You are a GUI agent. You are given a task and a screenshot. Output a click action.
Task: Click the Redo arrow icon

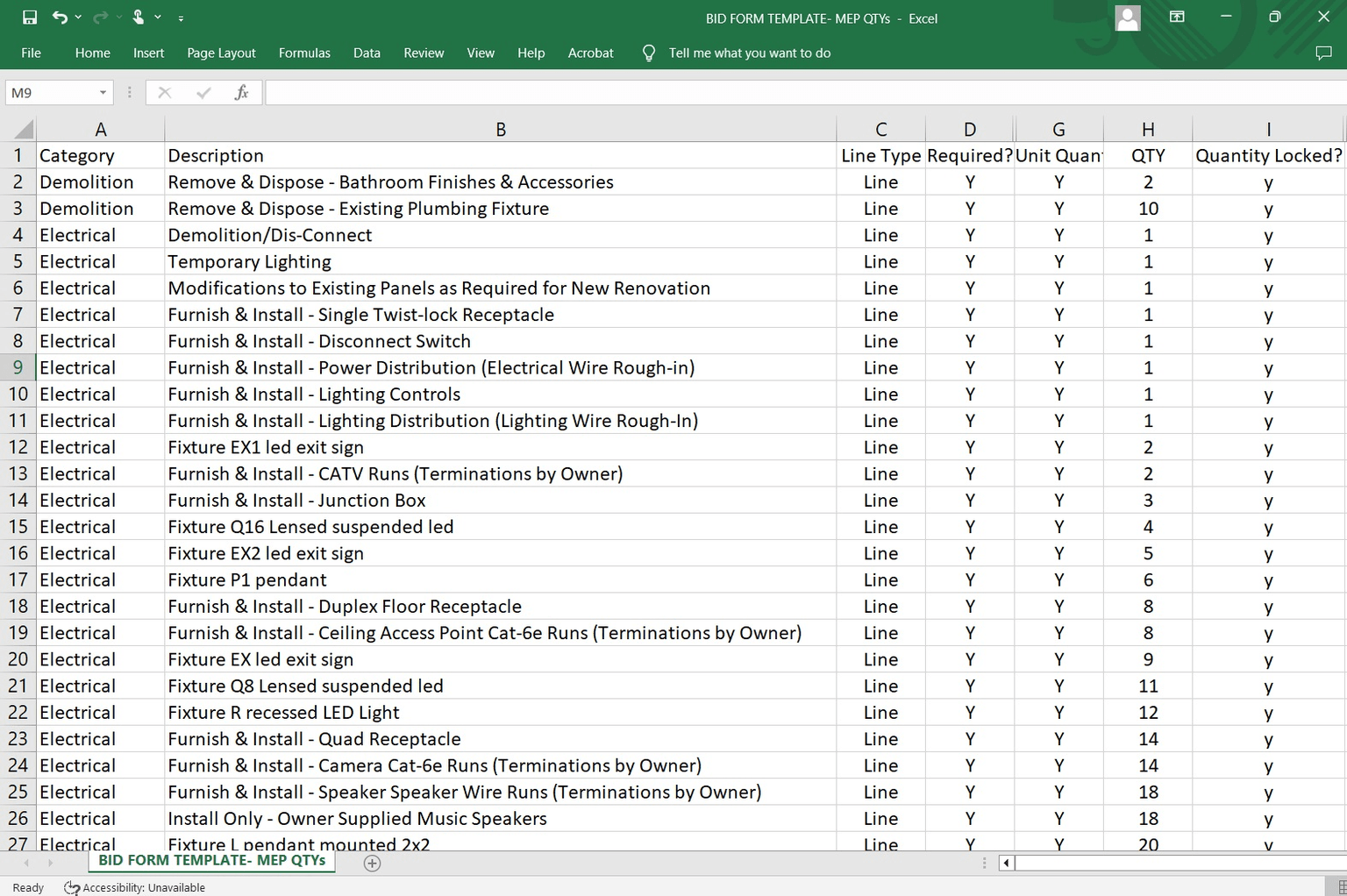(99, 18)
